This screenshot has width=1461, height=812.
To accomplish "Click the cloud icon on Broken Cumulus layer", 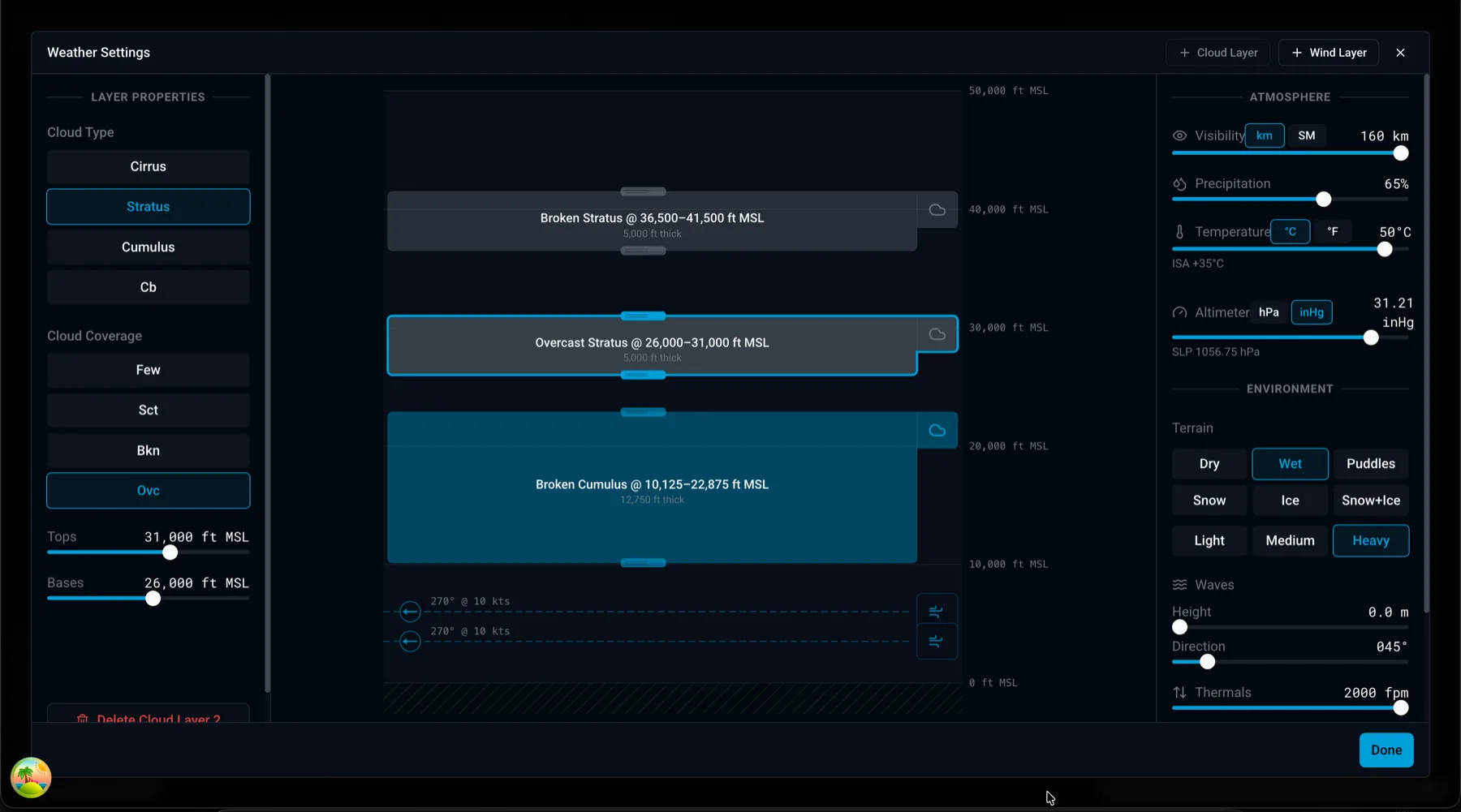I will tap(937, 431).
